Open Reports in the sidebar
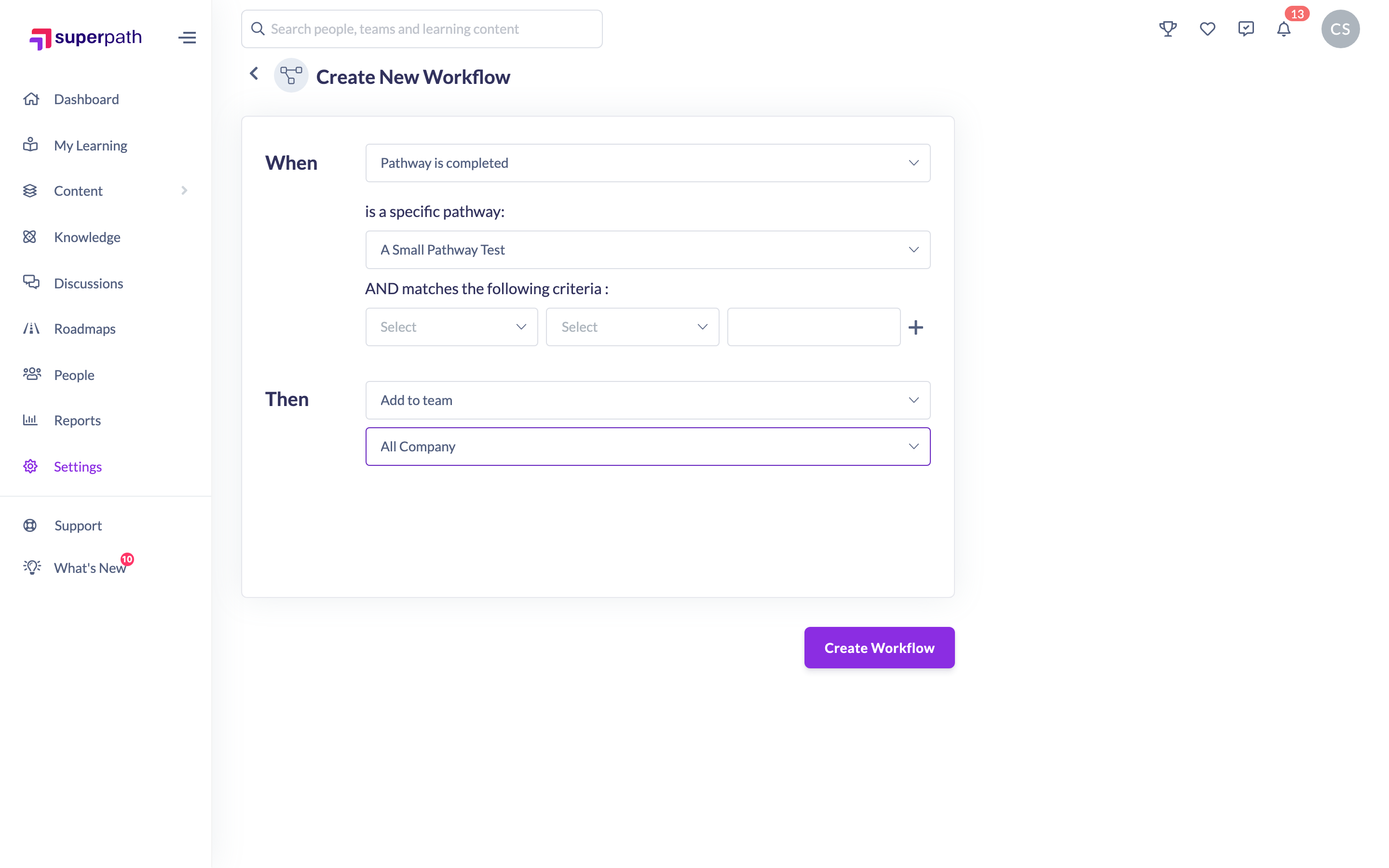 (x=77, y=420)
